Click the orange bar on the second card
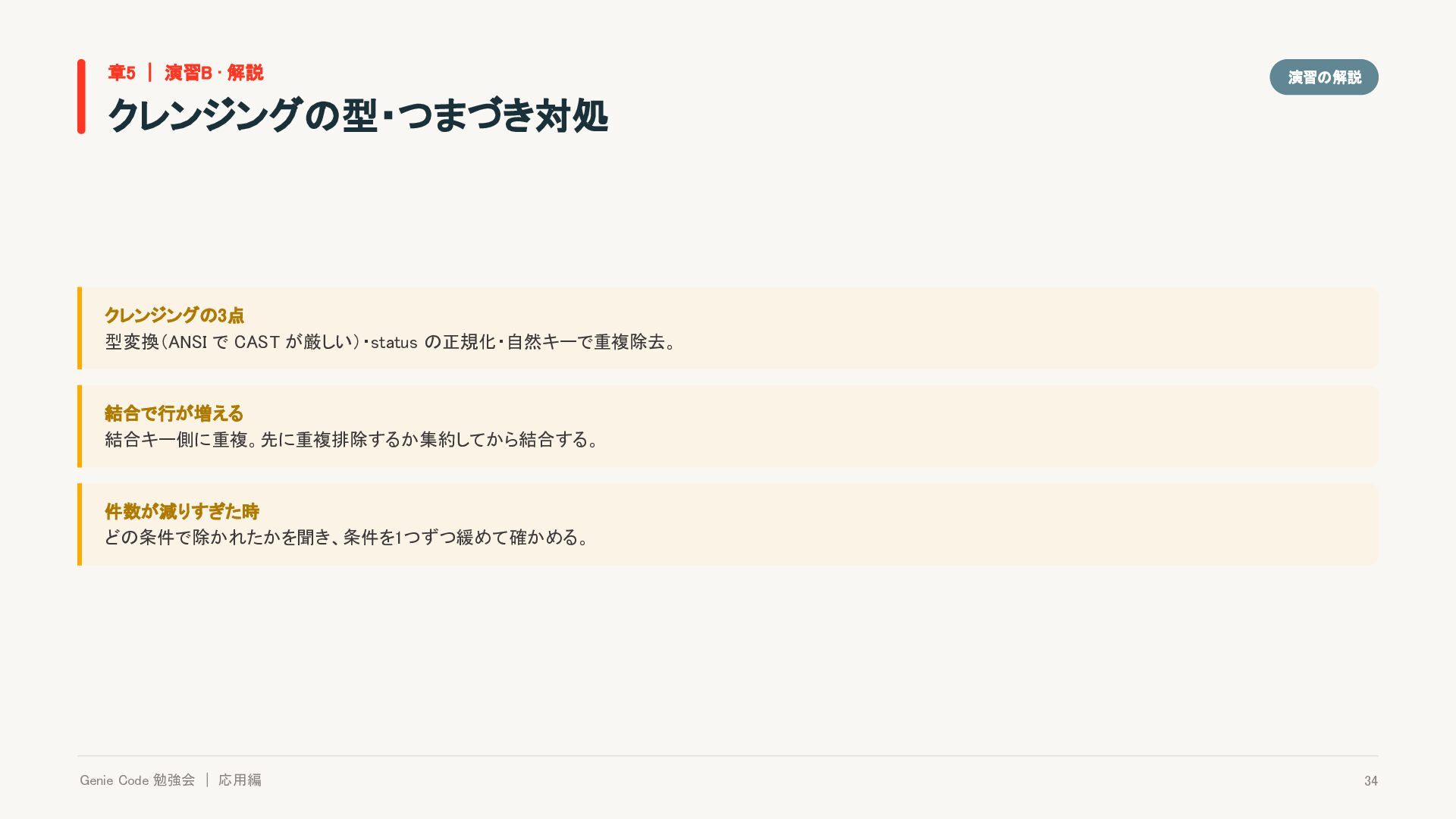This screenshot has width=1456, height=819. pos(80,425)
